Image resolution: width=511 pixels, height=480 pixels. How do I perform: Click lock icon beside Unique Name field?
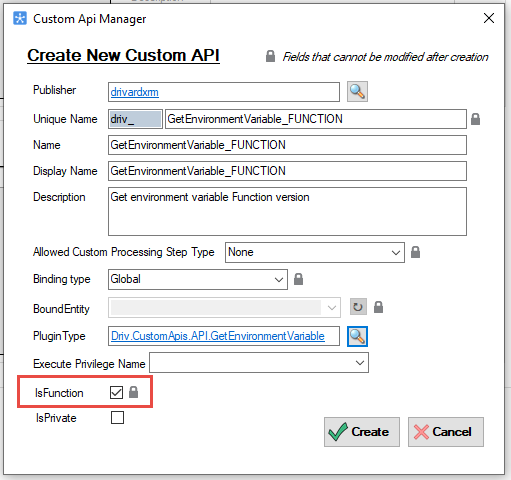coord(475,119)
